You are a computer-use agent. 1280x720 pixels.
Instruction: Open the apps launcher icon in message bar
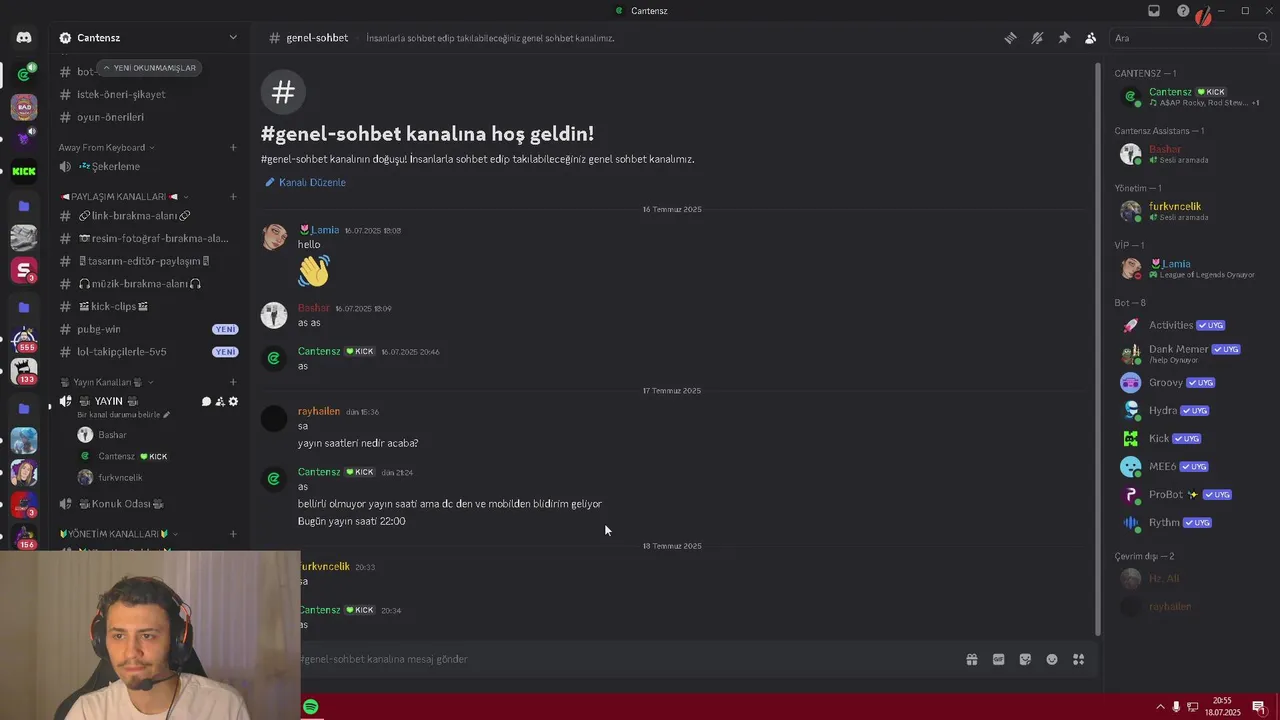1078,659
